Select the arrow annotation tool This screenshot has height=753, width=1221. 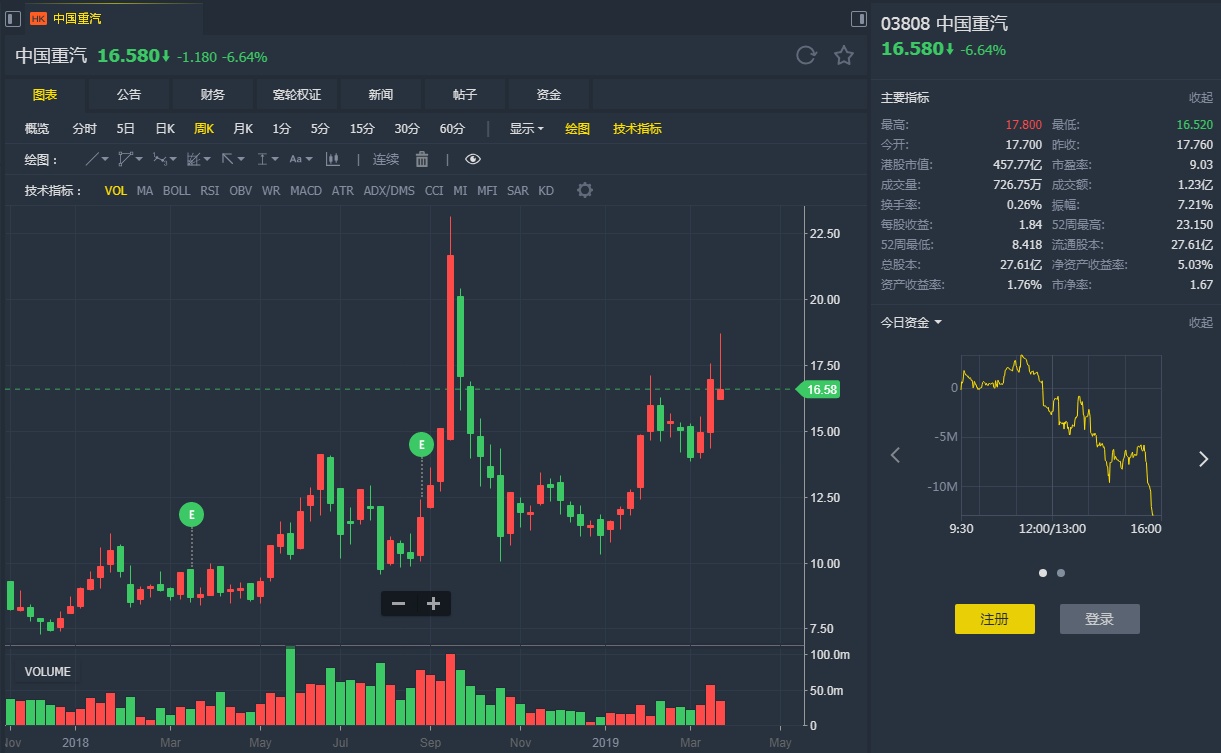coord(228,159)
